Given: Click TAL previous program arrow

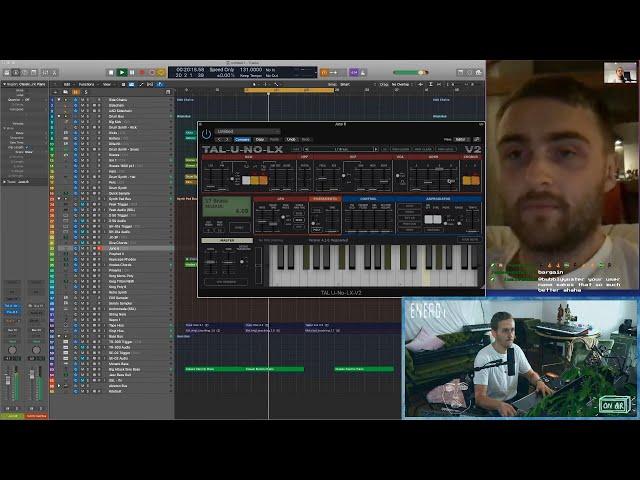Looking at the screenshot, I should tap(306, 149).
